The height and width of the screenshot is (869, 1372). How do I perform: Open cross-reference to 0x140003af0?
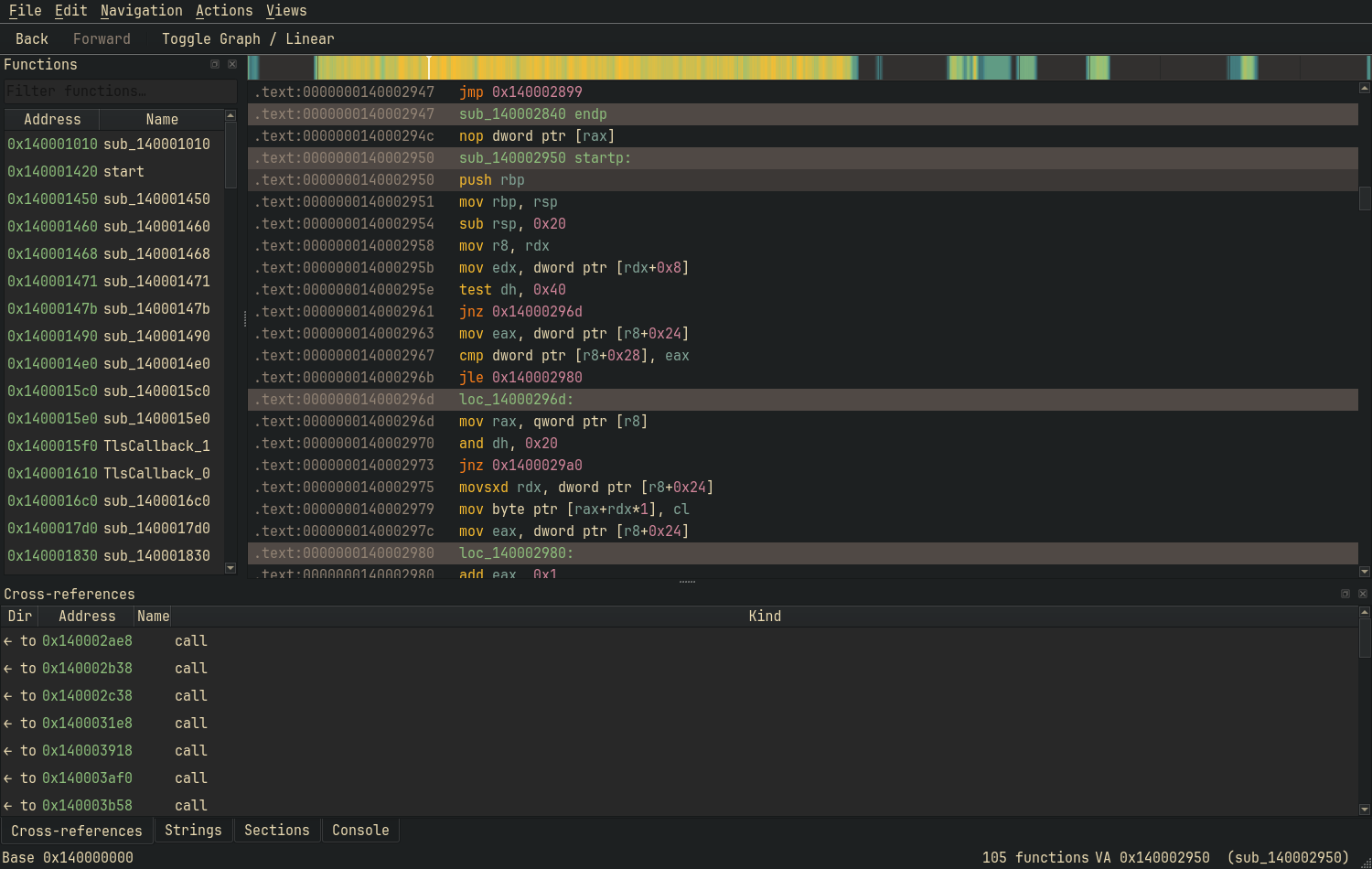tap(679, 778)
